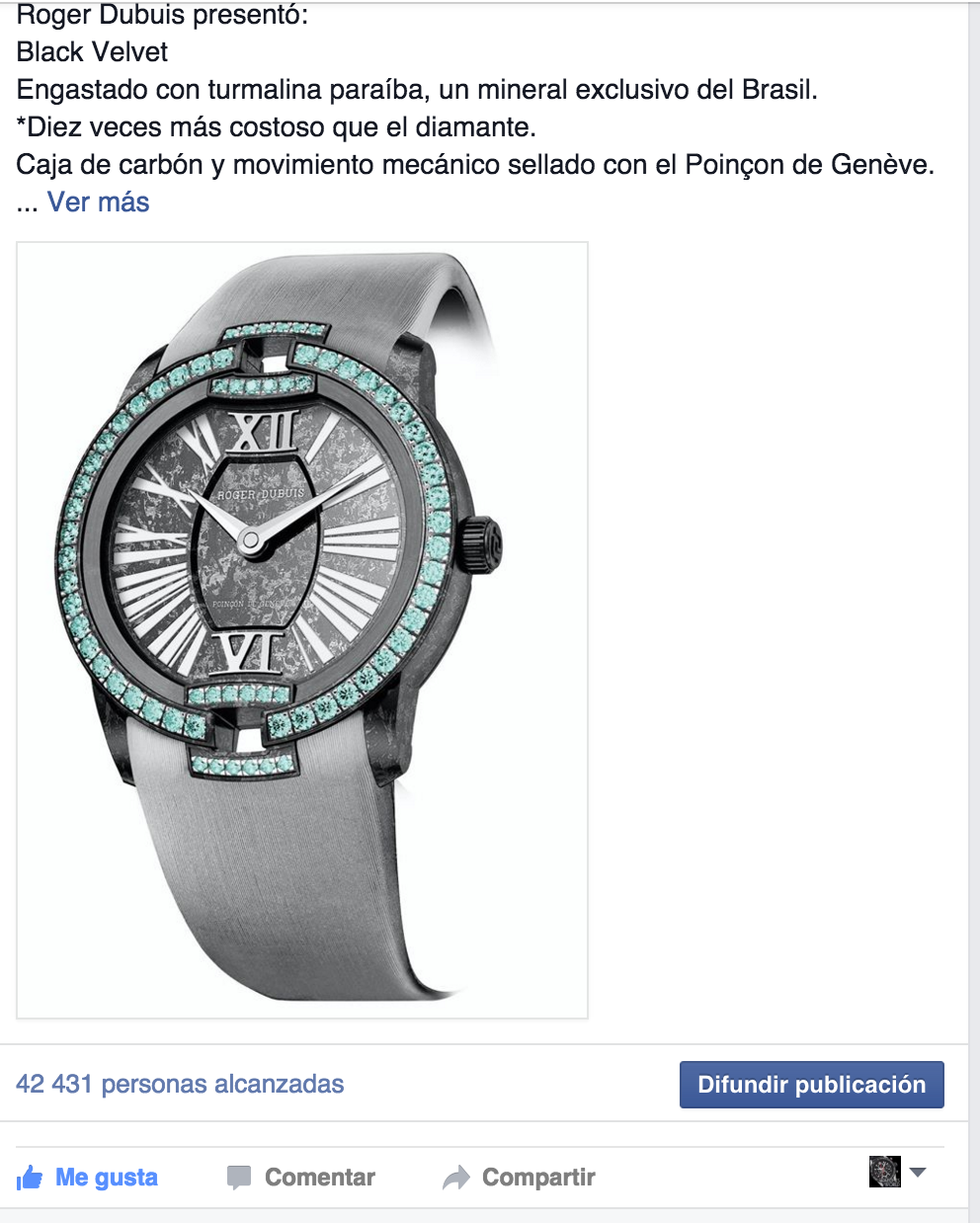Click the comment speech bubble icon
980x1223 pixels.
pyautogui.click(x=238, y=1178)
